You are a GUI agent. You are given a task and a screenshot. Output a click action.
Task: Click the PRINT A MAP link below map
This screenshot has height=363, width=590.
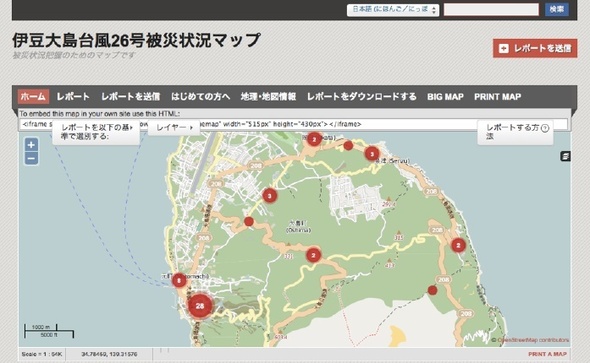pyautogui.click(x=547, y=354)
